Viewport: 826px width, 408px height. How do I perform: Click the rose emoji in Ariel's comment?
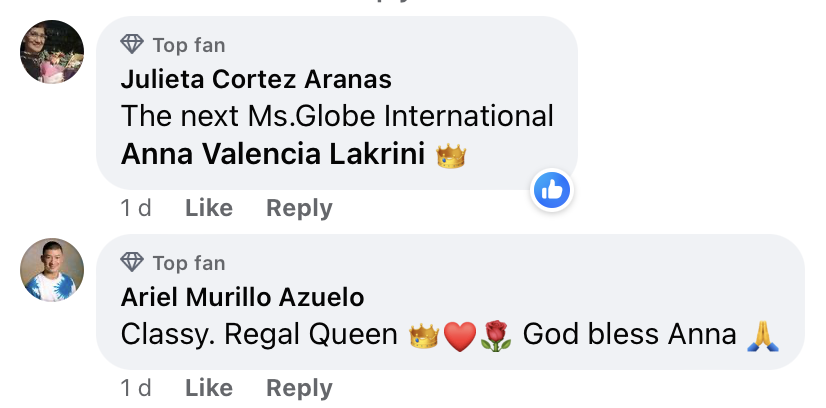[x=496, y=336]
